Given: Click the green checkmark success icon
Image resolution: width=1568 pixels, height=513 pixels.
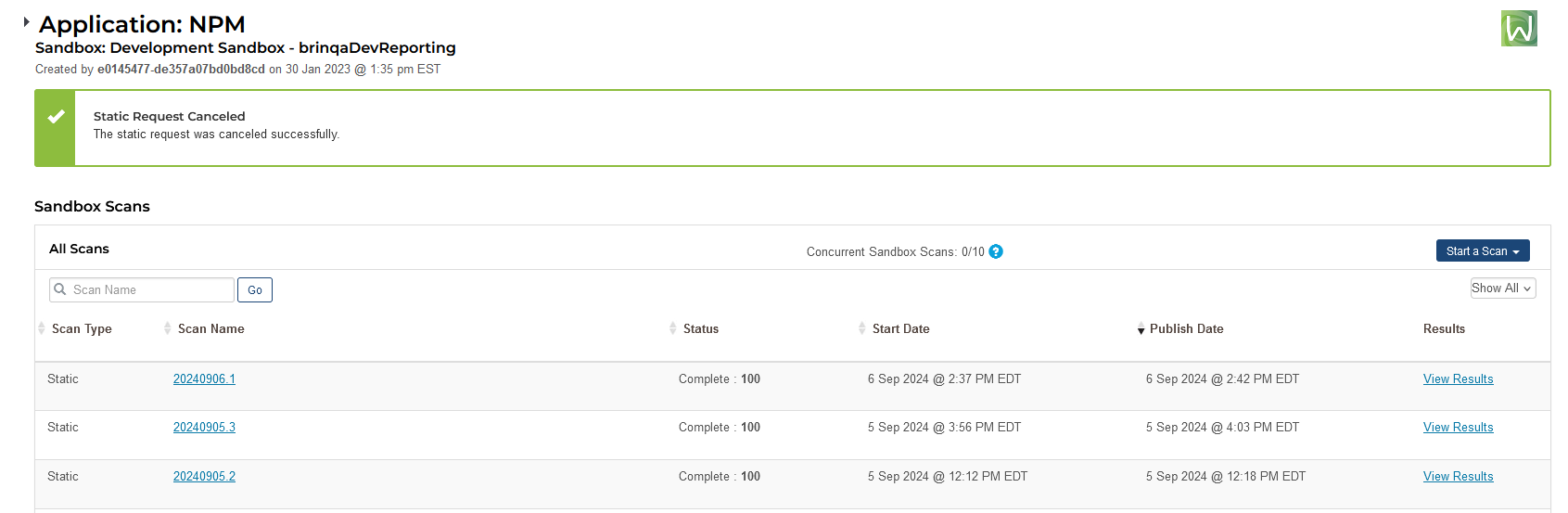Looking at the screenshot, I should point(56,117).
